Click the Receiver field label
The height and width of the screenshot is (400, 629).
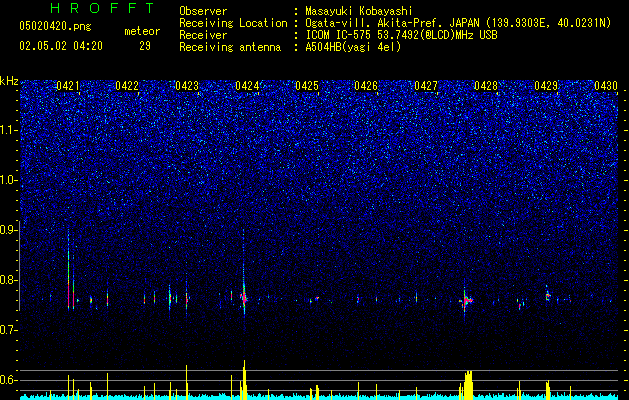point(203,35)
